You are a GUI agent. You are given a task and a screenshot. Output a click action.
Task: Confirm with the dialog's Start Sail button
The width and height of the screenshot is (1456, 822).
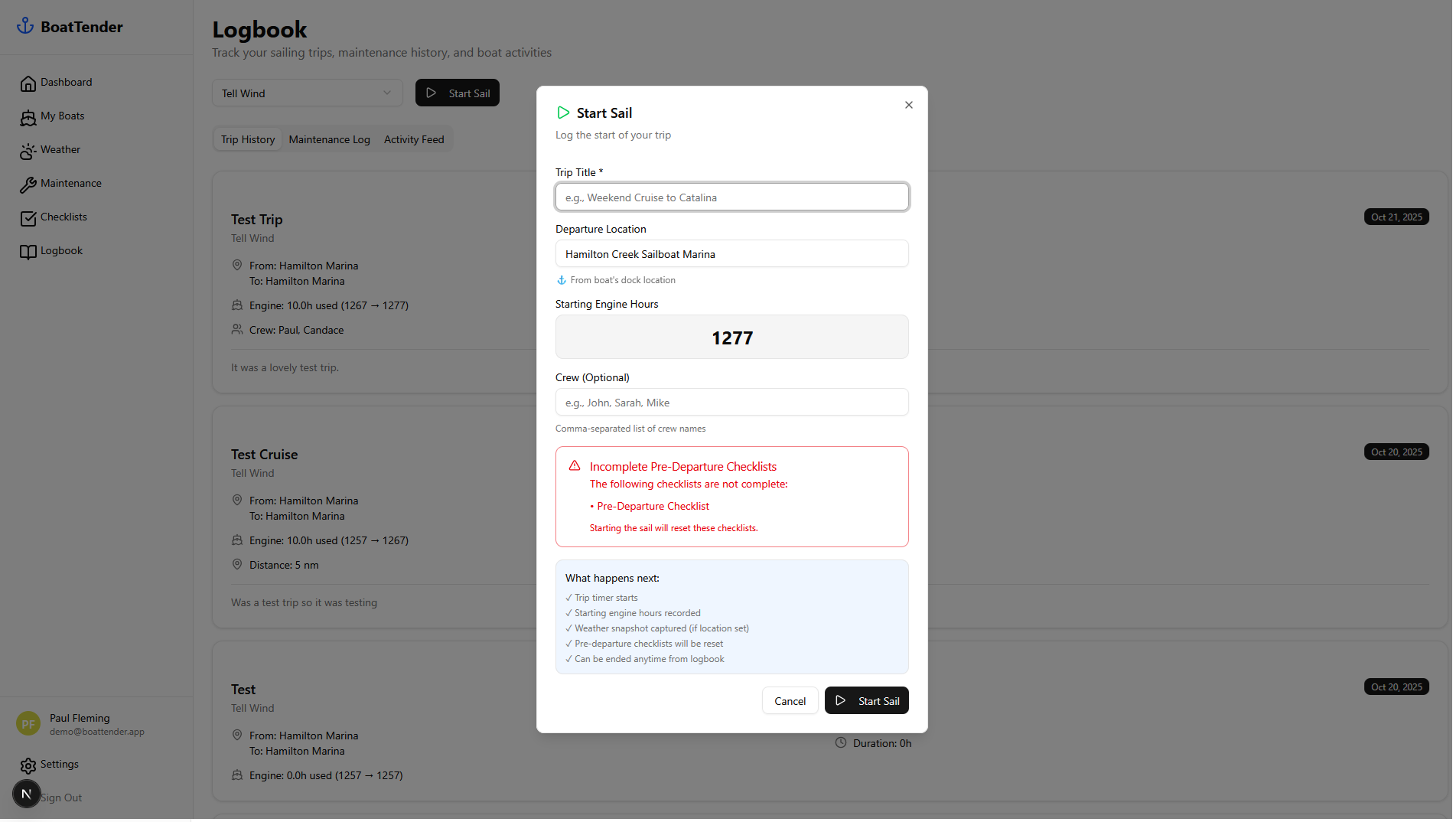point(866,701)
